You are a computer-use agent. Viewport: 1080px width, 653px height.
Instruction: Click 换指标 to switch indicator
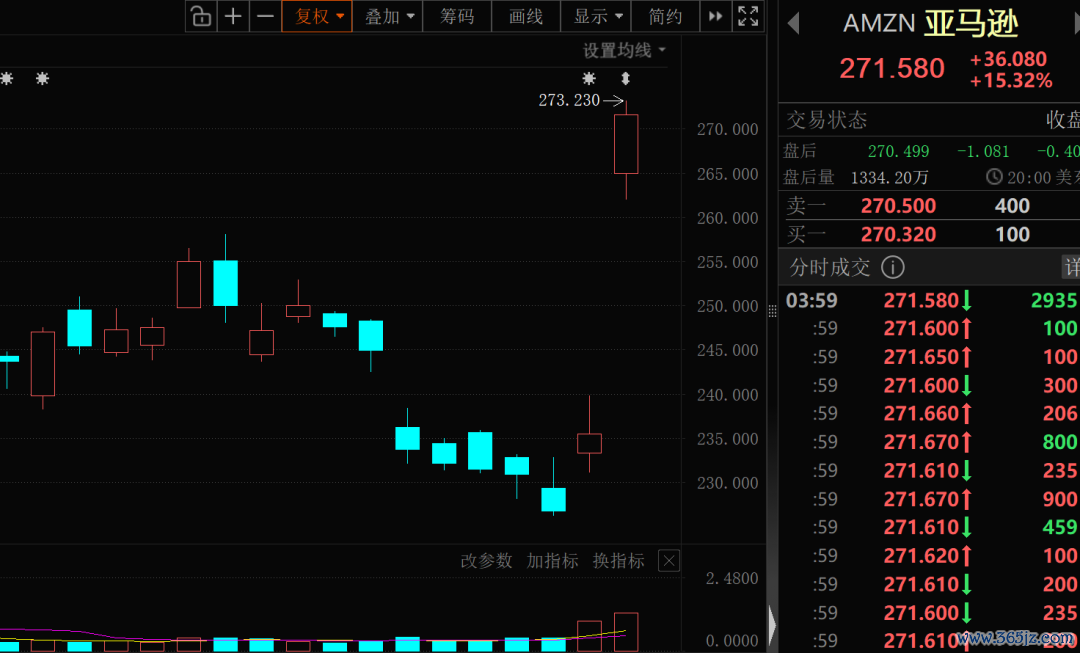619,561
